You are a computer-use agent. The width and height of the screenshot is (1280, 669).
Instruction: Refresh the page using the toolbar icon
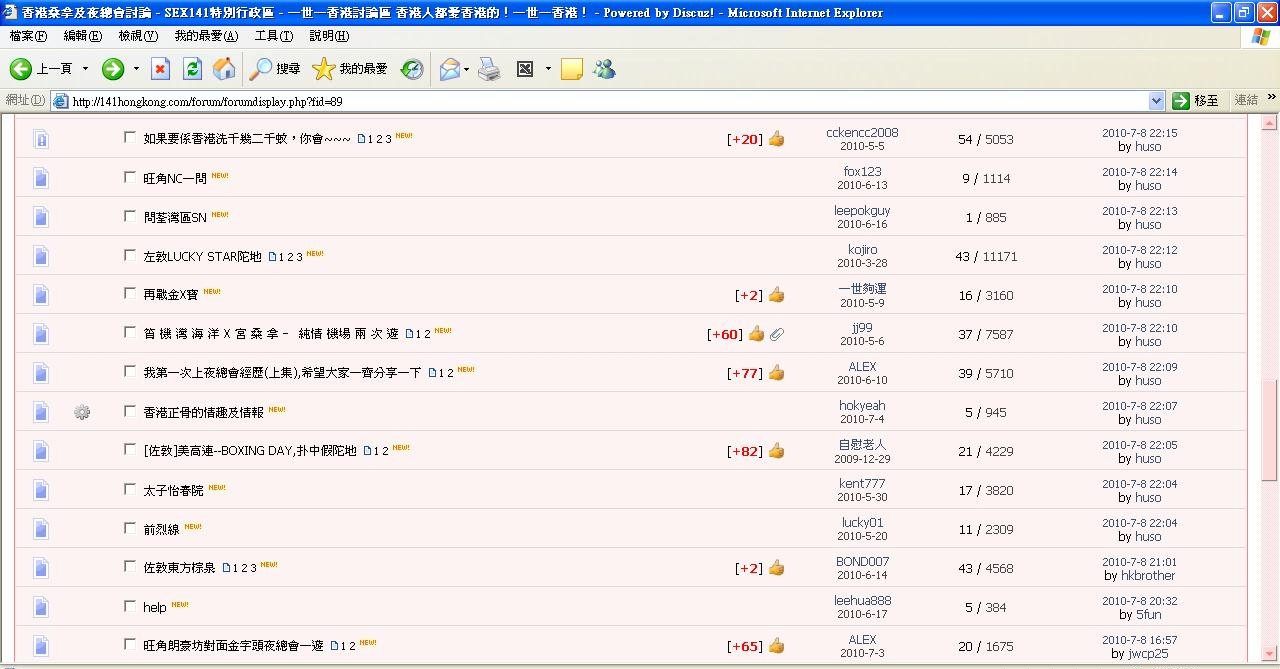193,69
